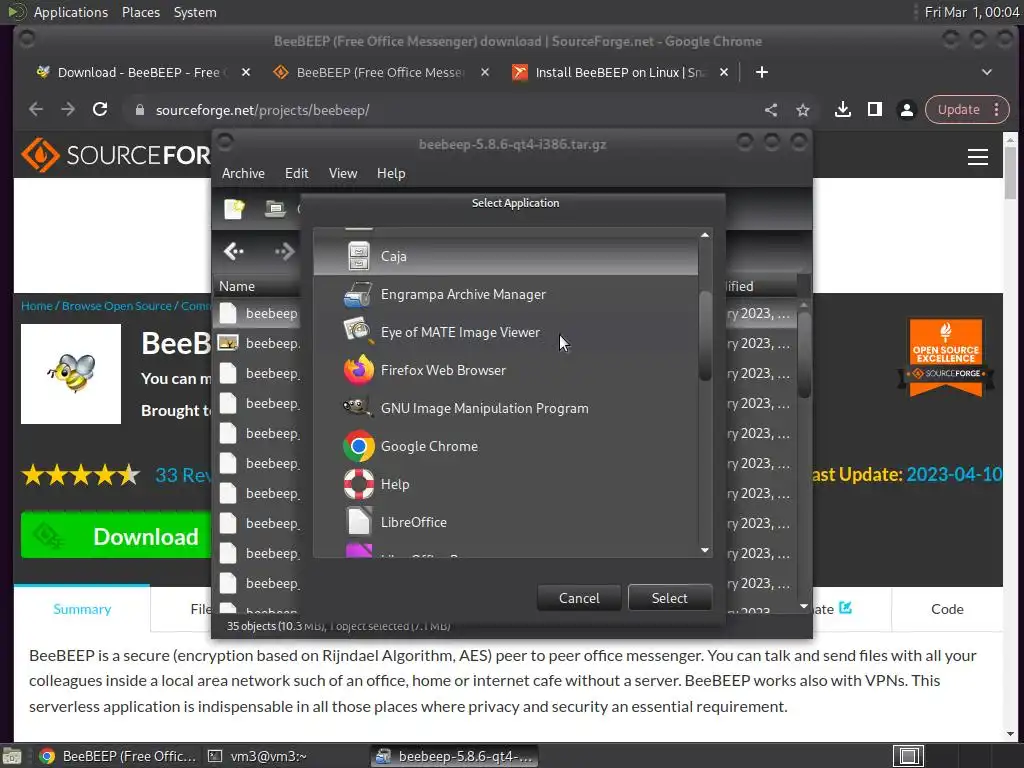Switch to Download - BeeBEEP tab
Screen dimensions: 1024x768
point(140,72)
